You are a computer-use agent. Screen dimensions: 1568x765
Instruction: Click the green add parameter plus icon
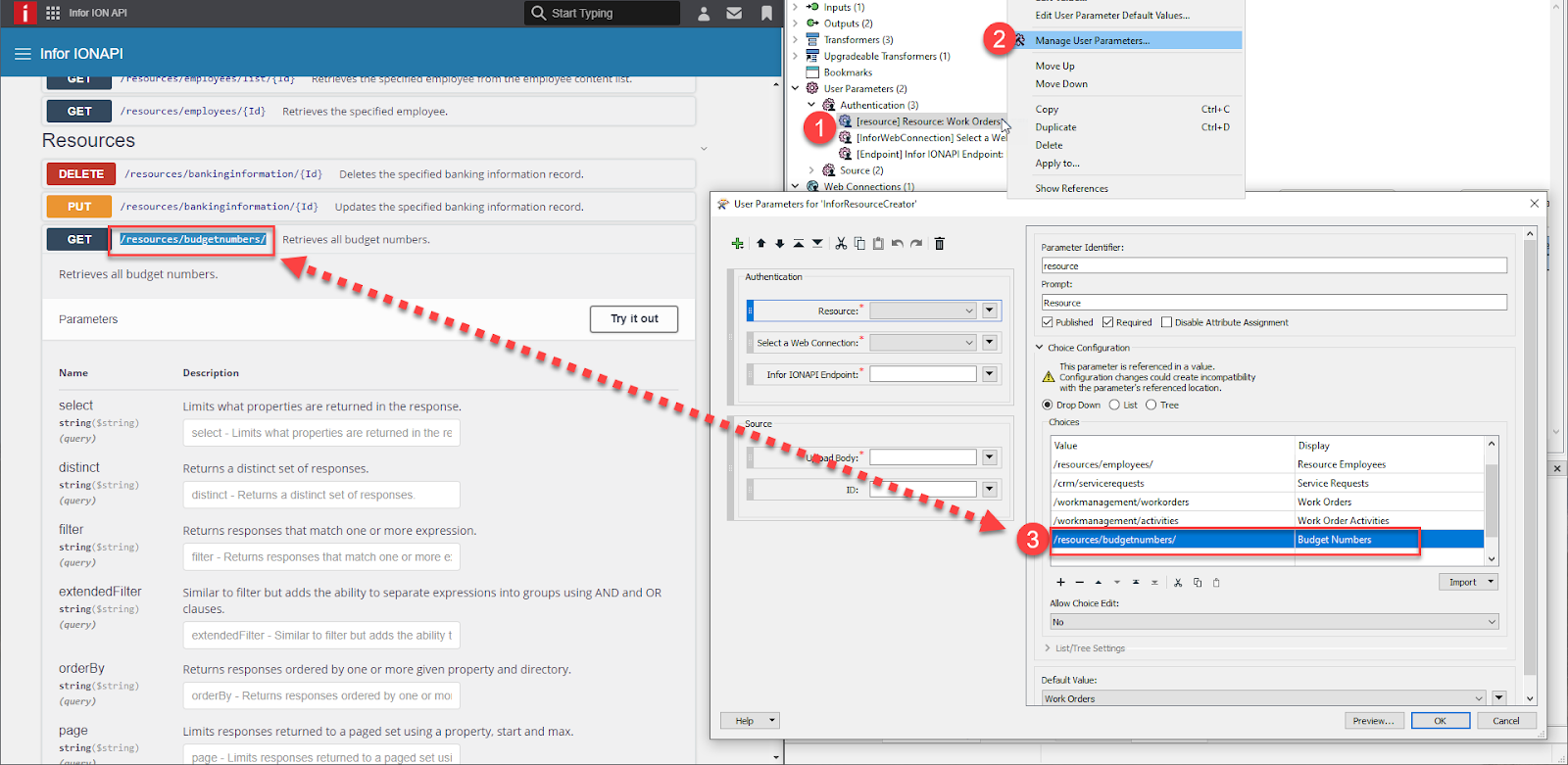point(737,244)
